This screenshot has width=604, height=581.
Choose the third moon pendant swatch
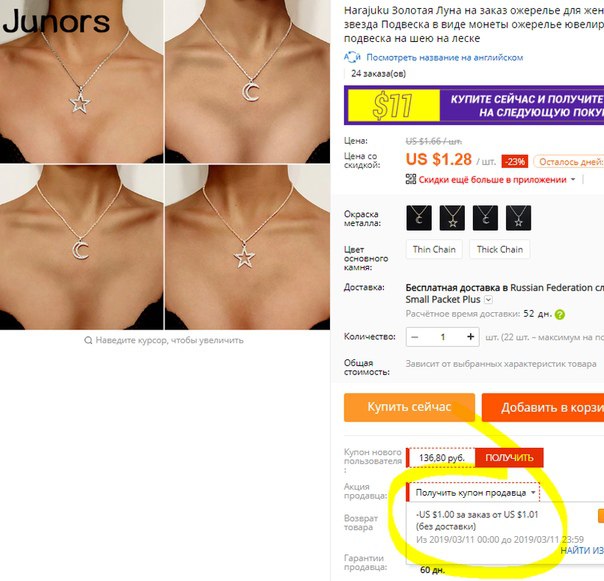tap(485, 218)
